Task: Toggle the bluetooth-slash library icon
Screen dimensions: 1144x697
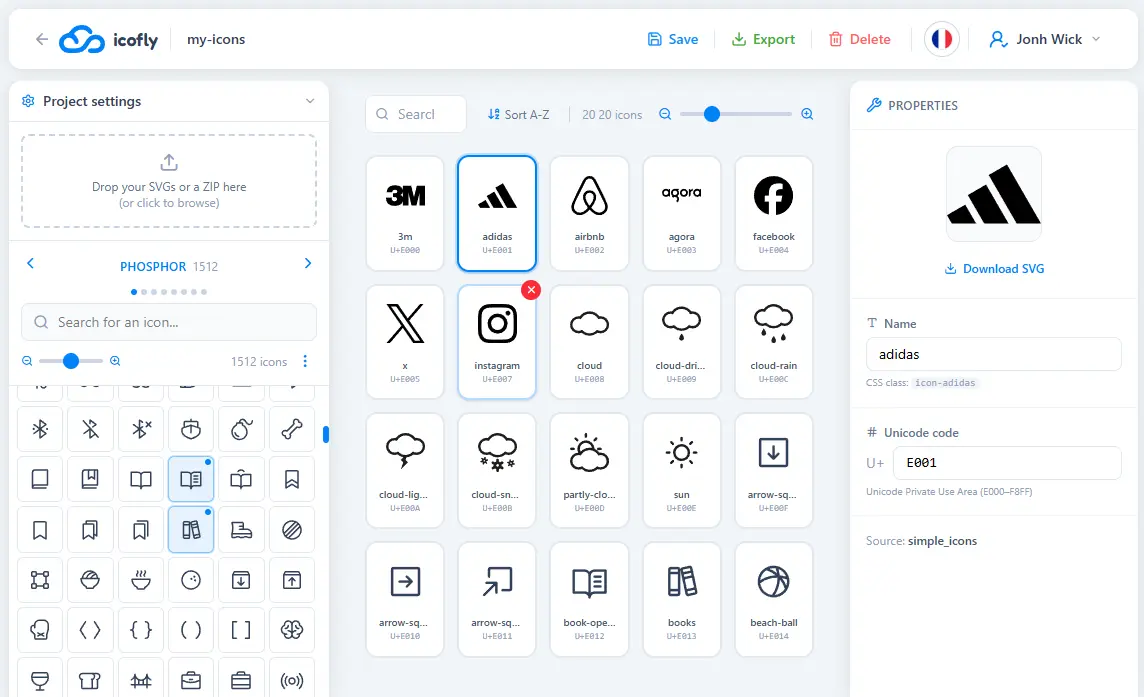Action: click(x=90, y=429)
